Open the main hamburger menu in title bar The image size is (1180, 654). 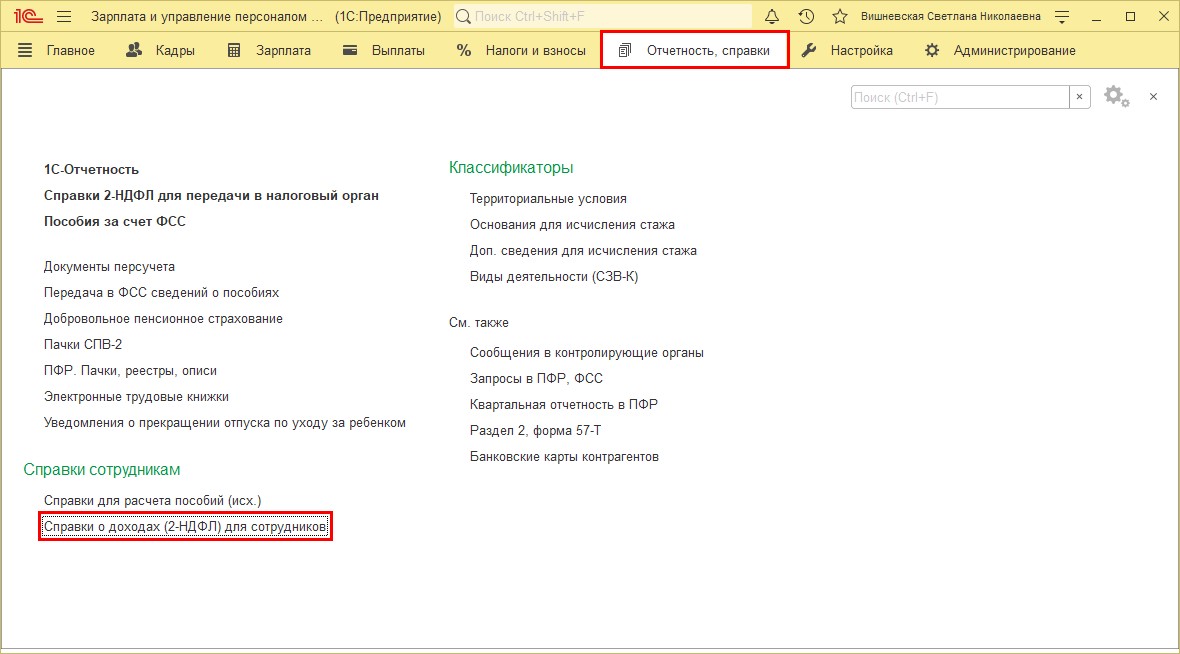pos(64,16)
